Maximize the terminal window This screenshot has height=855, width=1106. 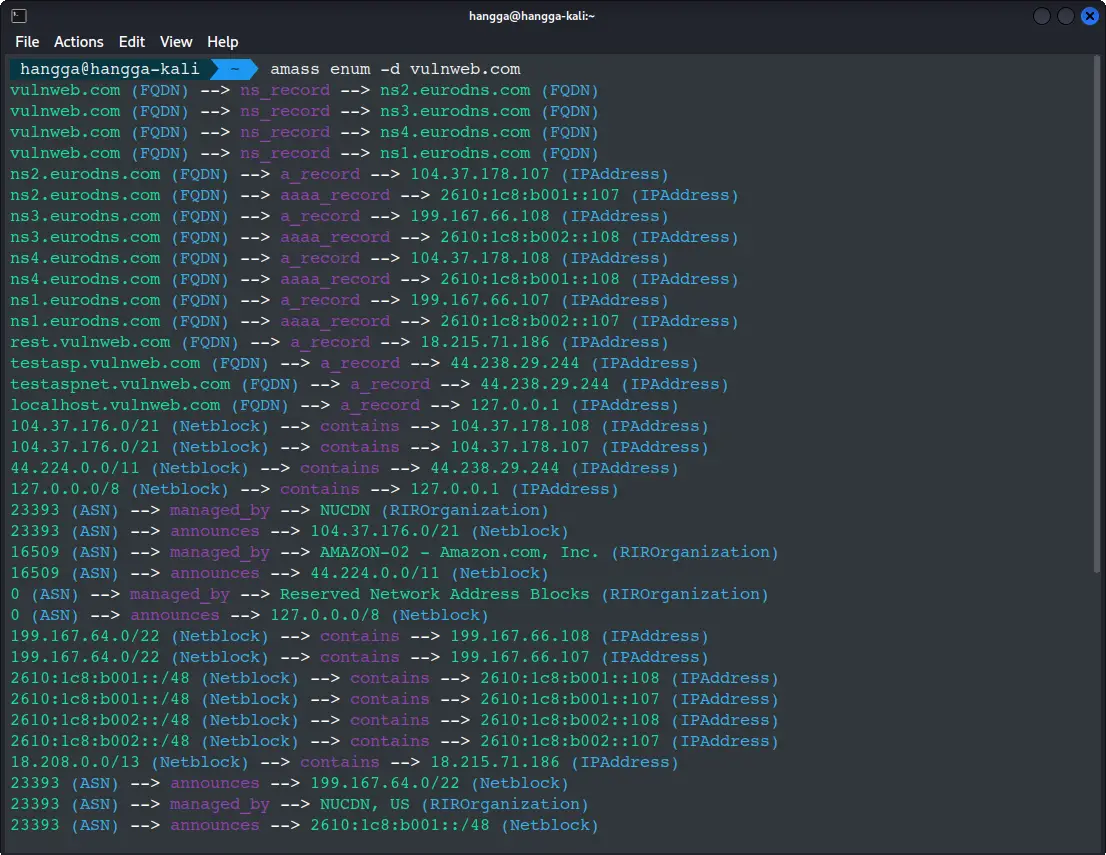pyautogui.click(x=1066, y=16)
